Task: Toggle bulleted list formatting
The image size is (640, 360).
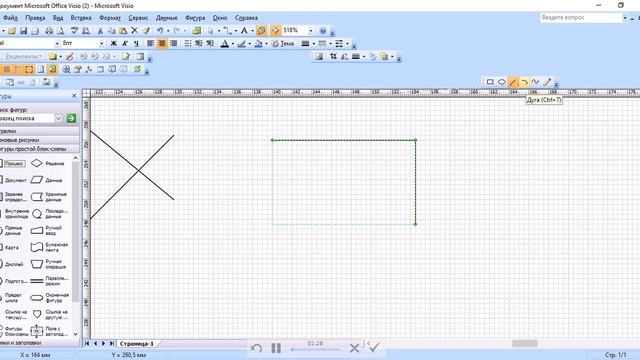Action: 188,43
